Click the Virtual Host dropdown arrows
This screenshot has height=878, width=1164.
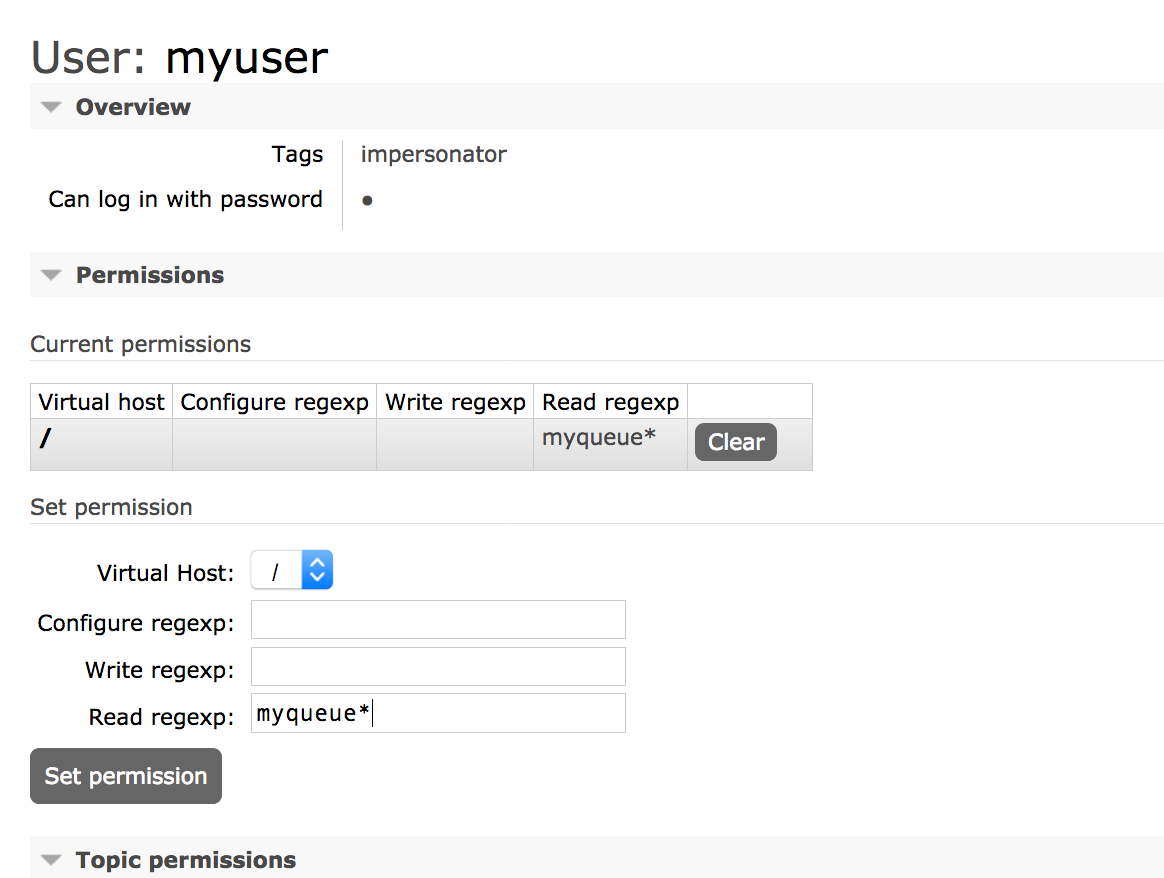coord(317,571)
